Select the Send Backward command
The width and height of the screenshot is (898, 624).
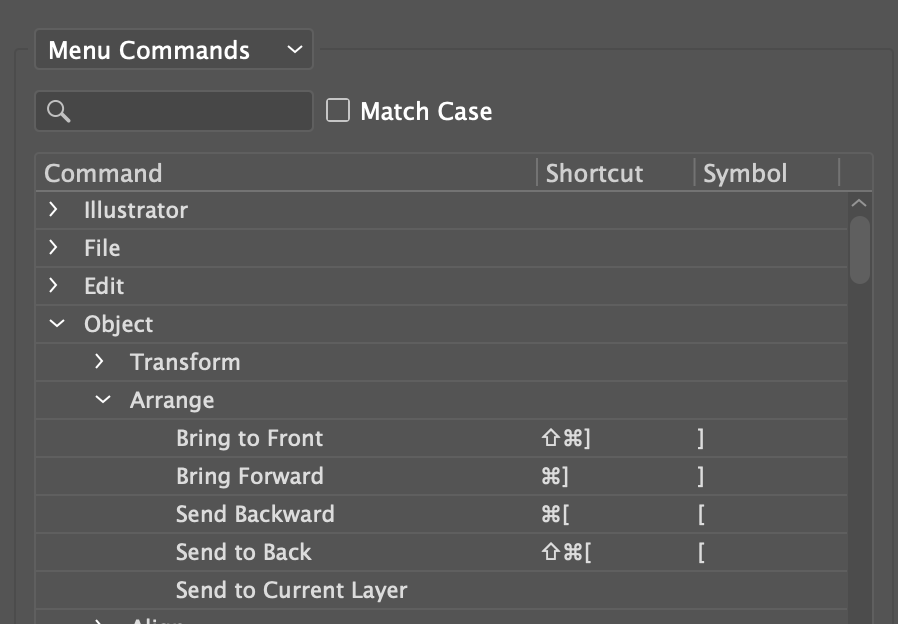tap(255, 514)
